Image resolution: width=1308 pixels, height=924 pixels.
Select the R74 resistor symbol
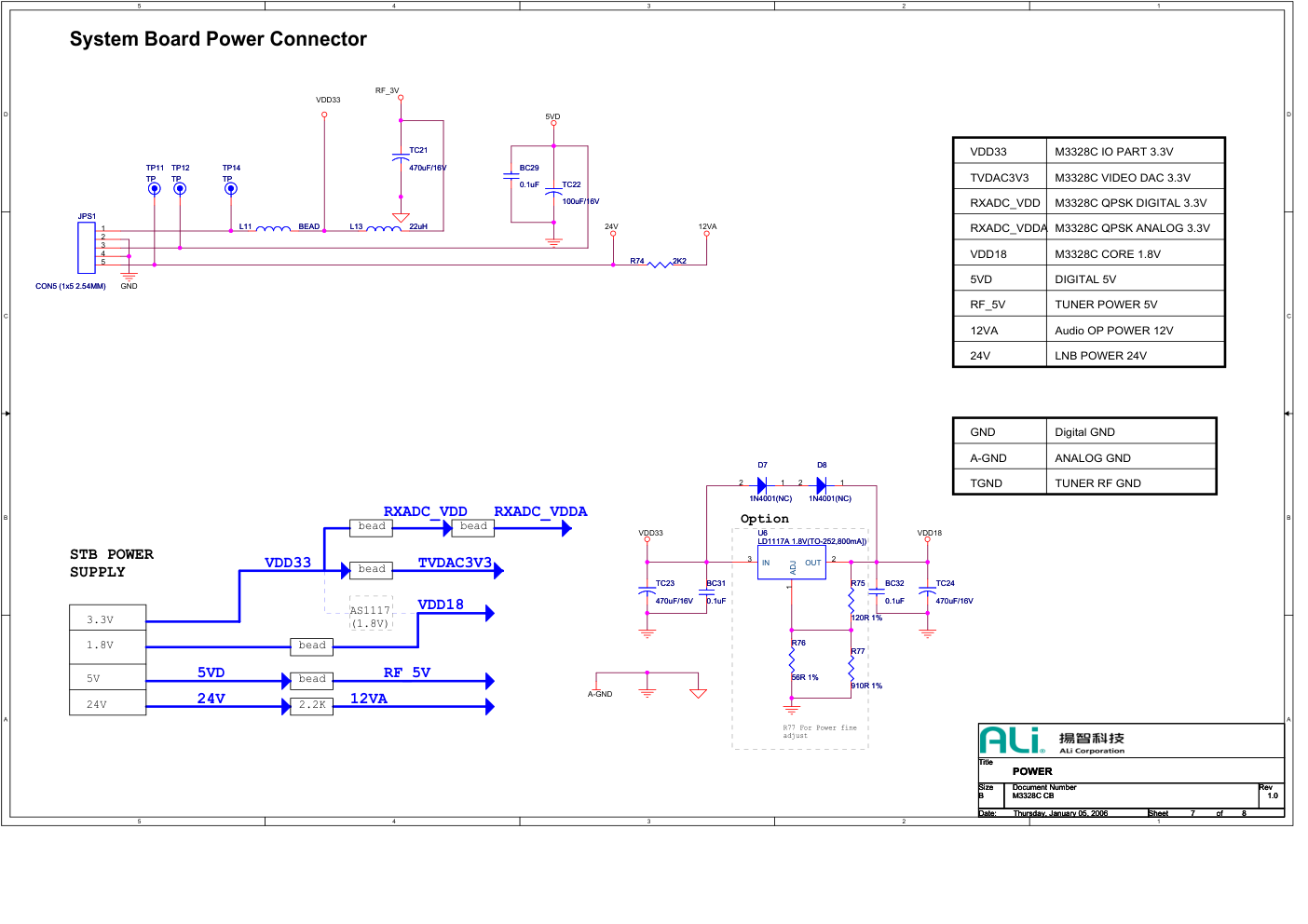tap(659, 265)
